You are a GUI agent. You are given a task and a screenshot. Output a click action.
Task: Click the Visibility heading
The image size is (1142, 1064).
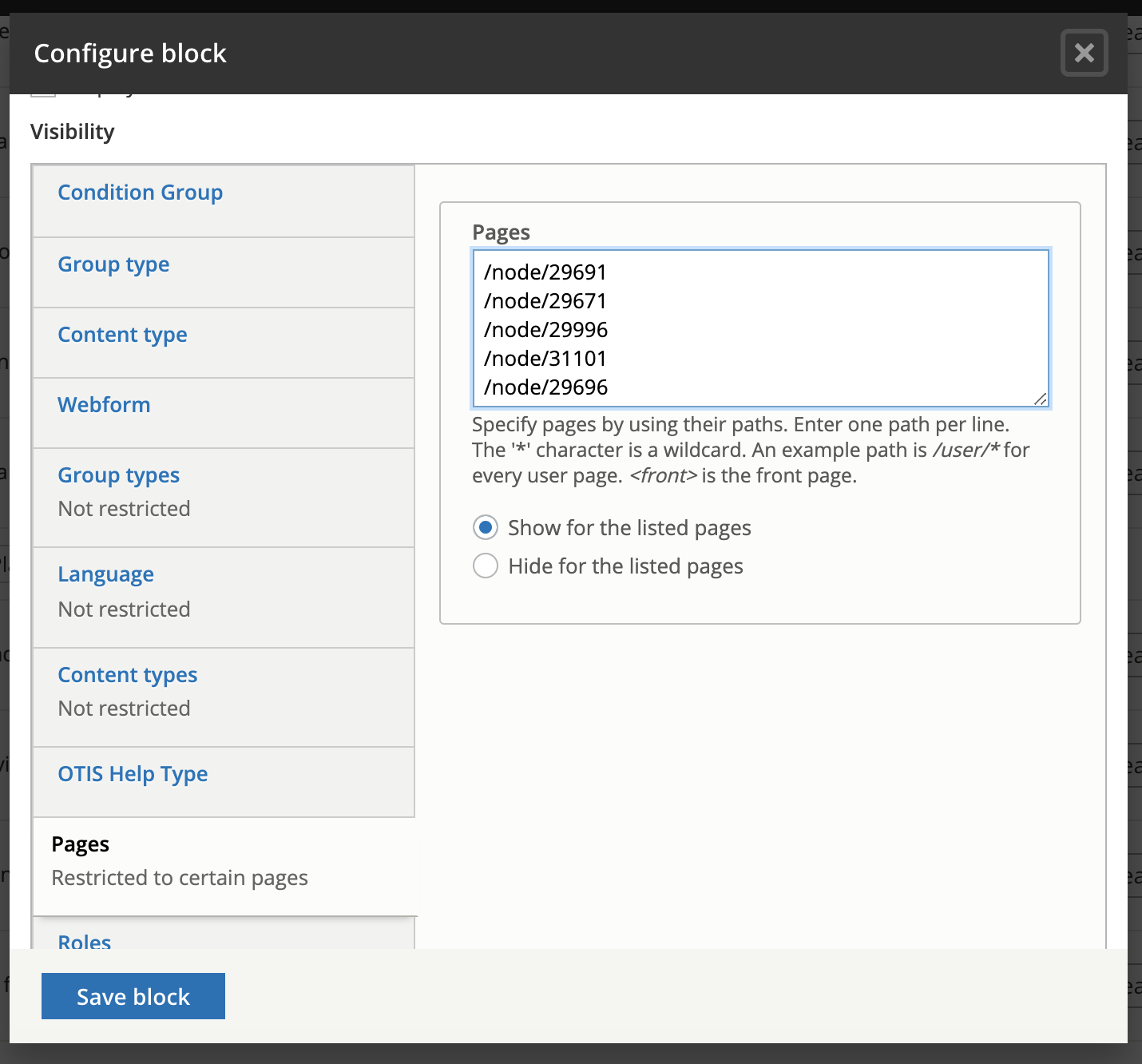click(73, 132)
